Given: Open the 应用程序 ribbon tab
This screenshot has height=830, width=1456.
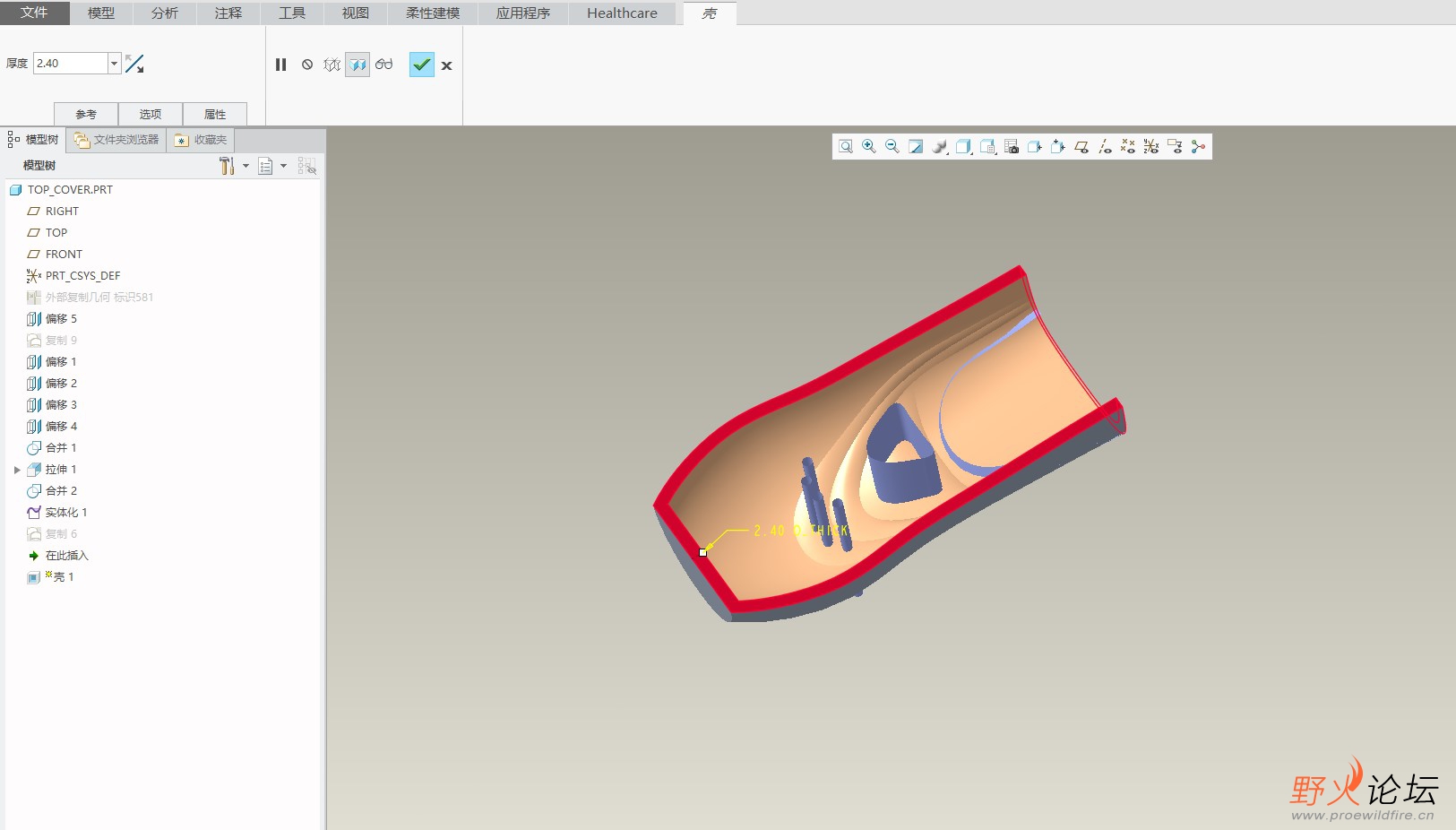Looking at the screenshot, I should 523,13.
